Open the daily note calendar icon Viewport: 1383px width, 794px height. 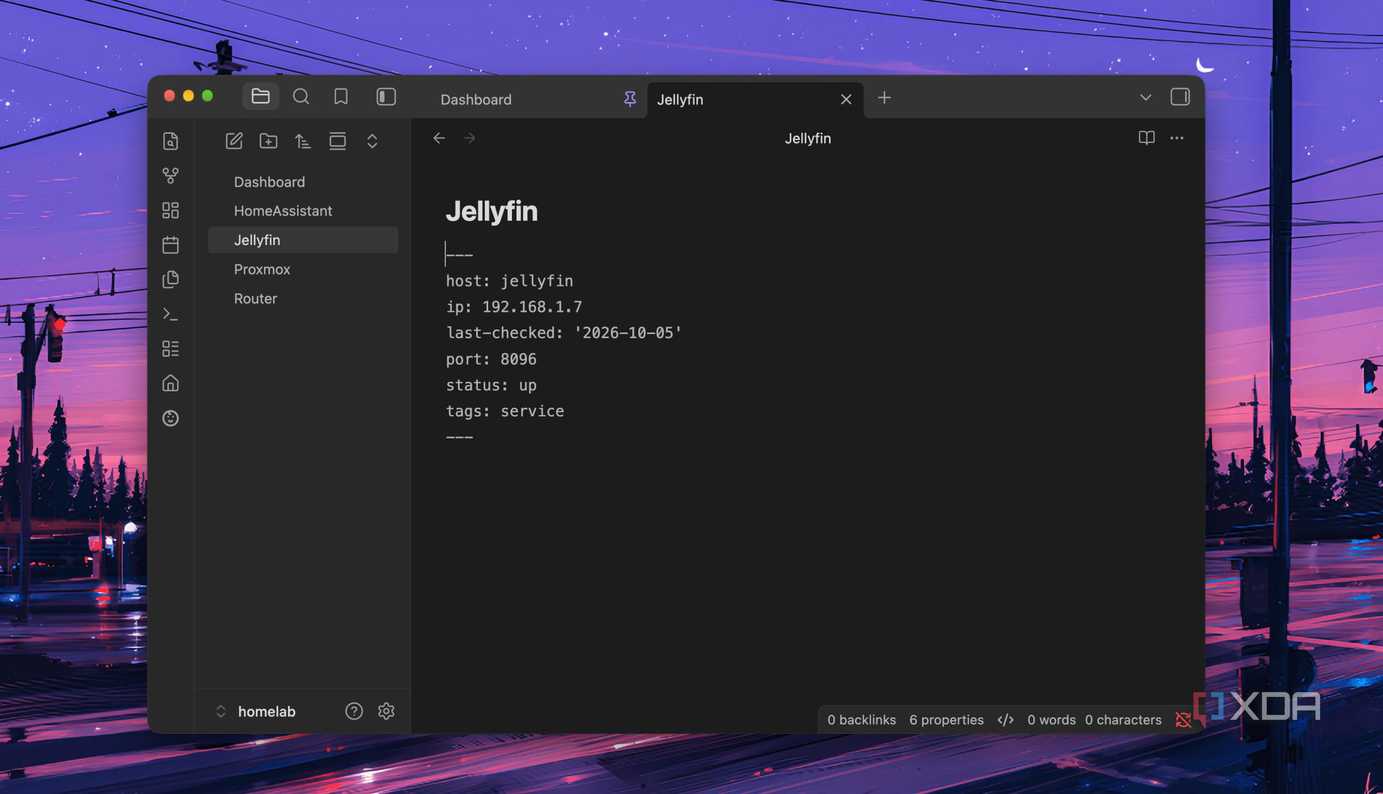[x=171, y=245]
